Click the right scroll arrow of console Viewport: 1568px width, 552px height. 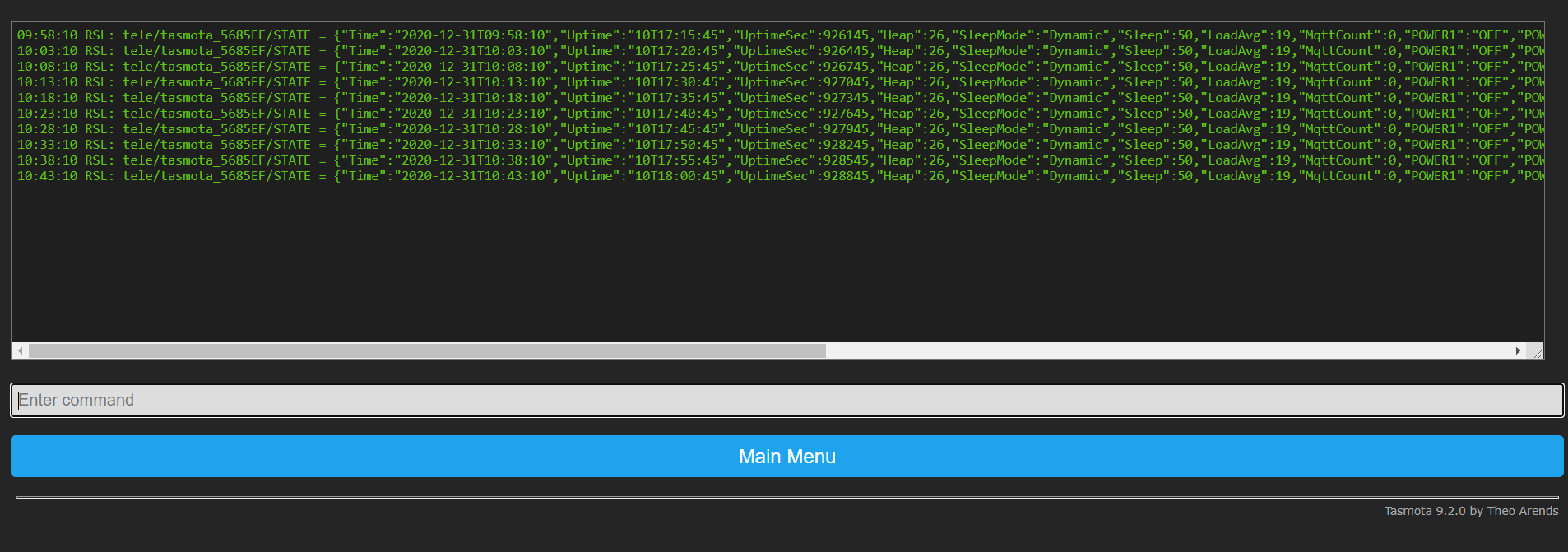(1518, 351)
